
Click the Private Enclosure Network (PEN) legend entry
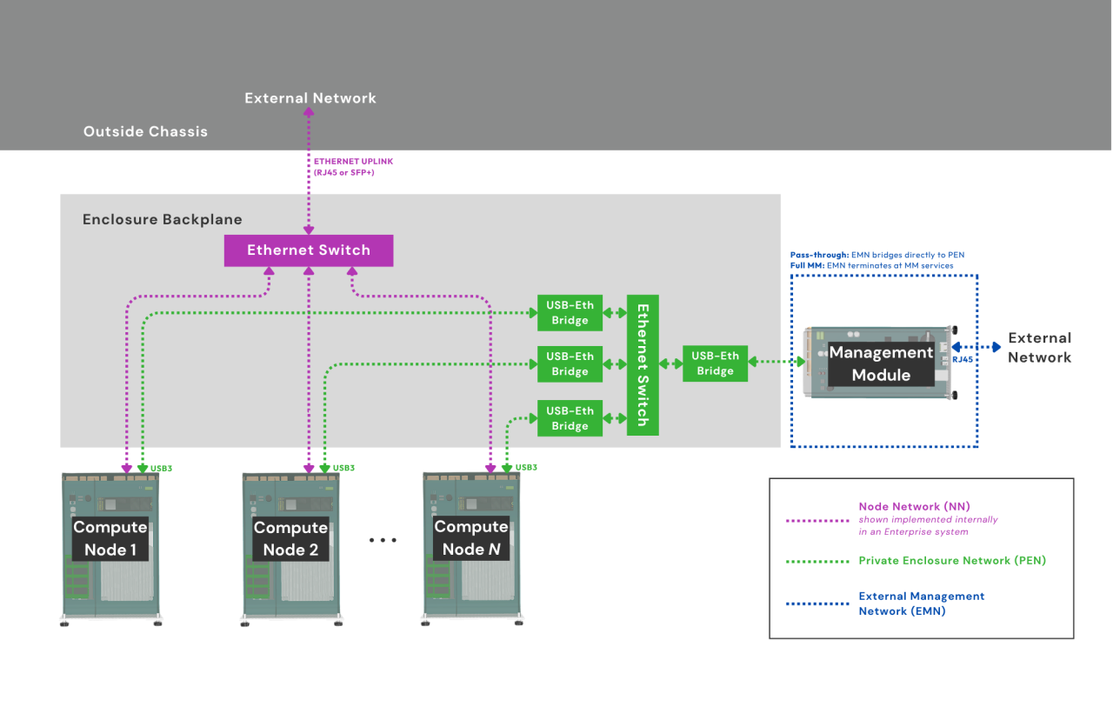click(x=952, y=560)
